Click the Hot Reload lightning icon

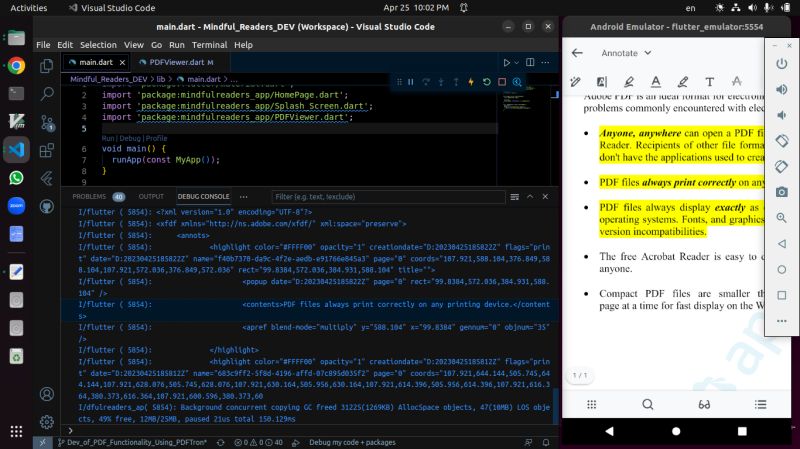click(x=471, y=82)
